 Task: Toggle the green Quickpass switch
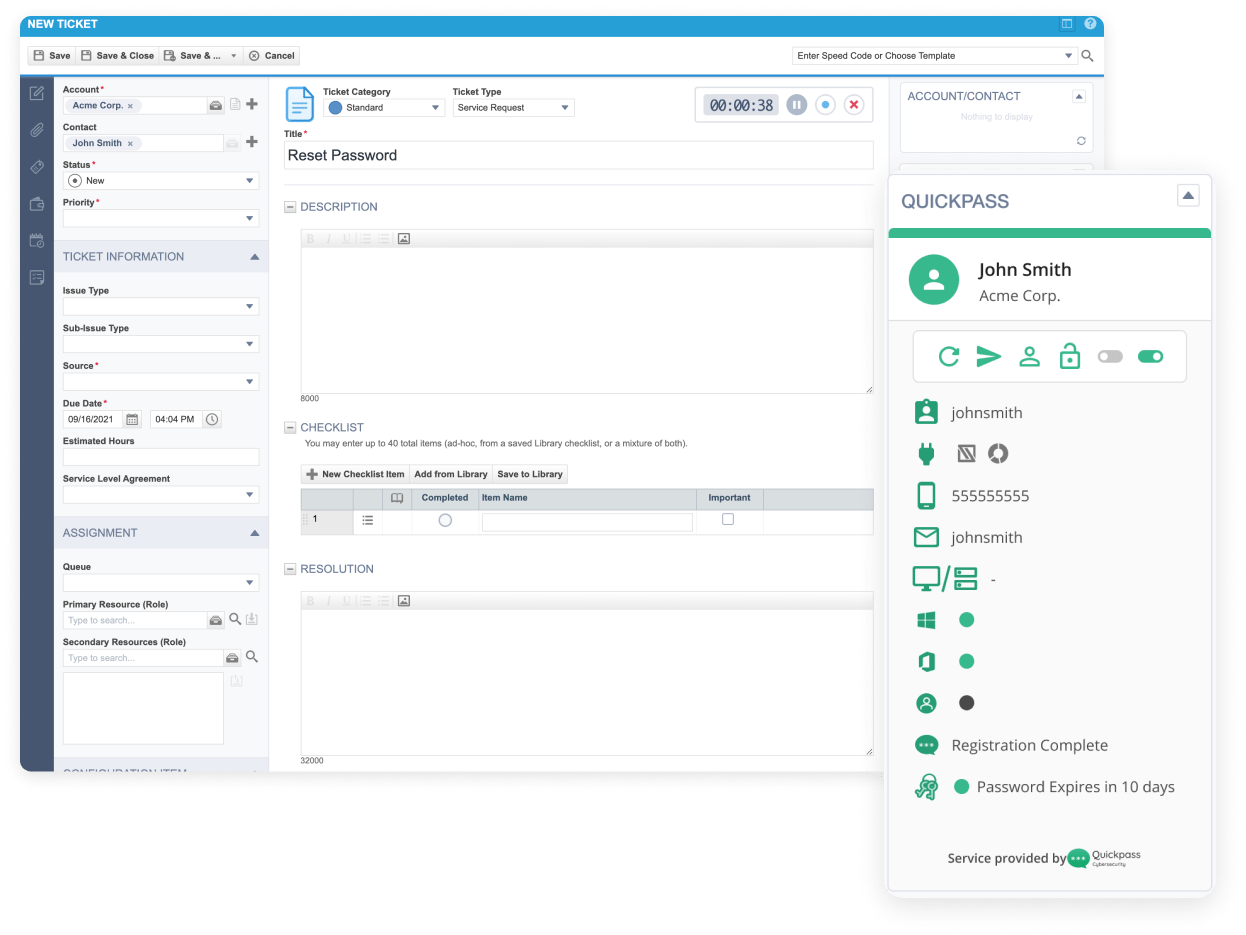pos(1151,356)
